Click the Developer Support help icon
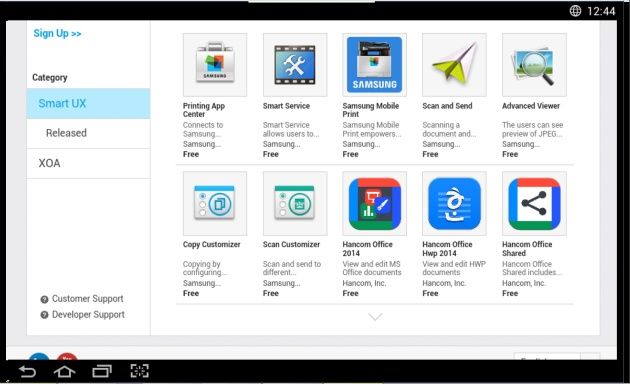This screenshot has width=630, height=384. 44,315
